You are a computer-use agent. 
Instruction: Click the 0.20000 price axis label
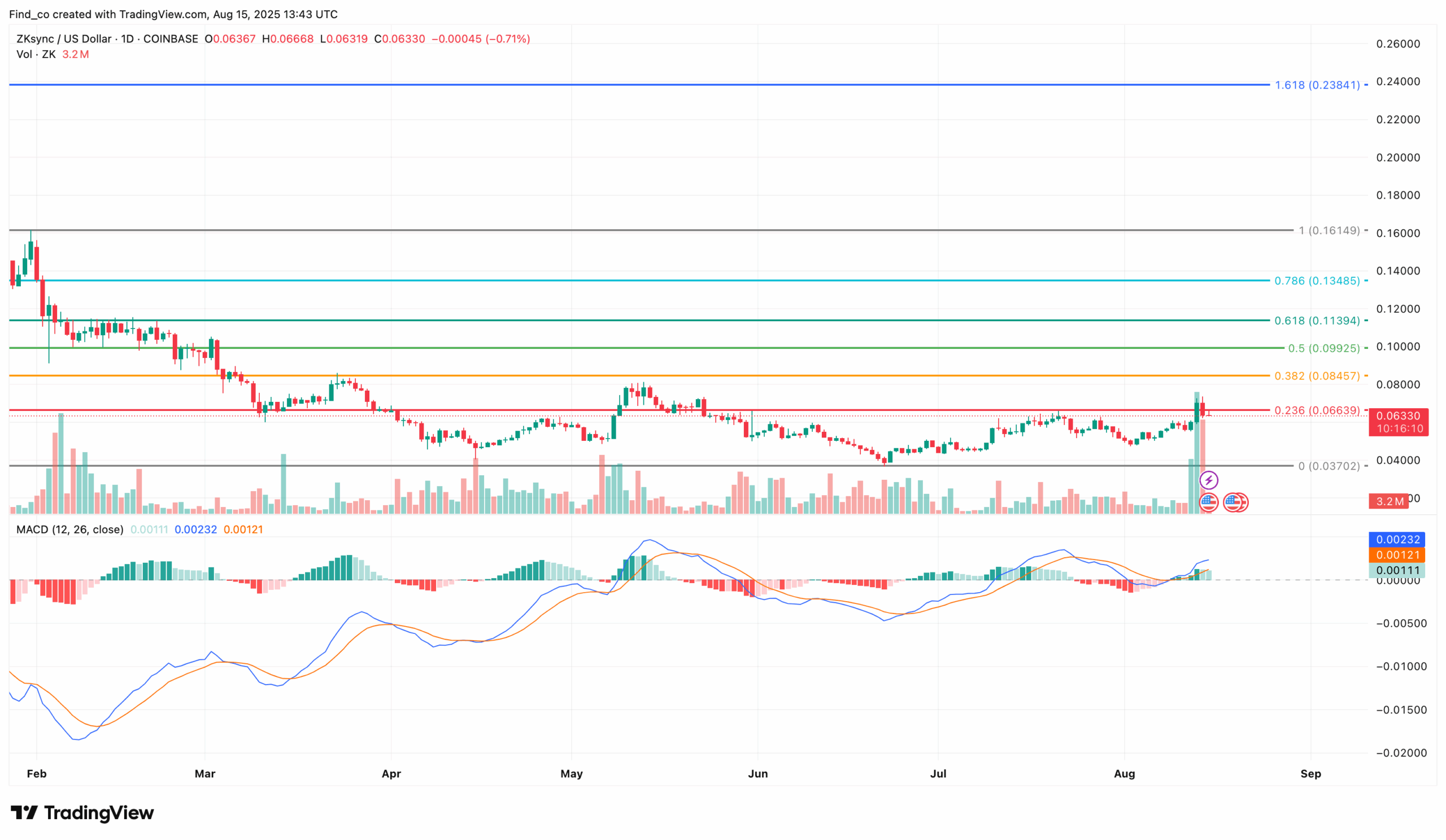click(x=1399, y=158)
